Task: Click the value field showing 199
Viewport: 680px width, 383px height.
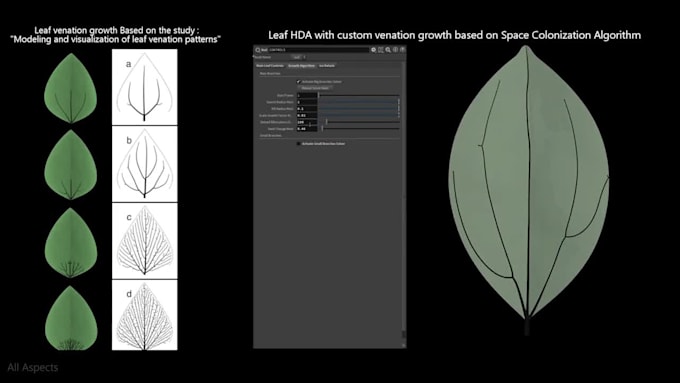Action: pos(307,122)
